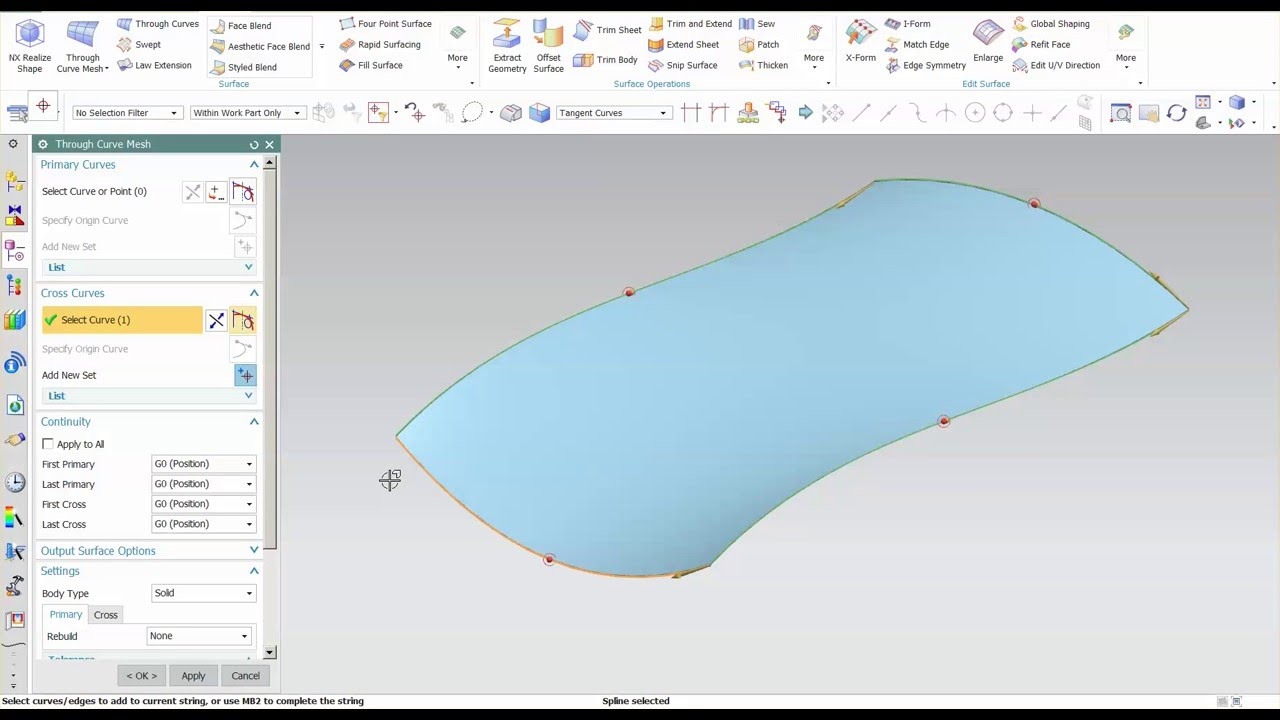Open the Enlarge surface tool
Image resolution: width=1280 pixels, height=720 pixels.
(988, 42)
